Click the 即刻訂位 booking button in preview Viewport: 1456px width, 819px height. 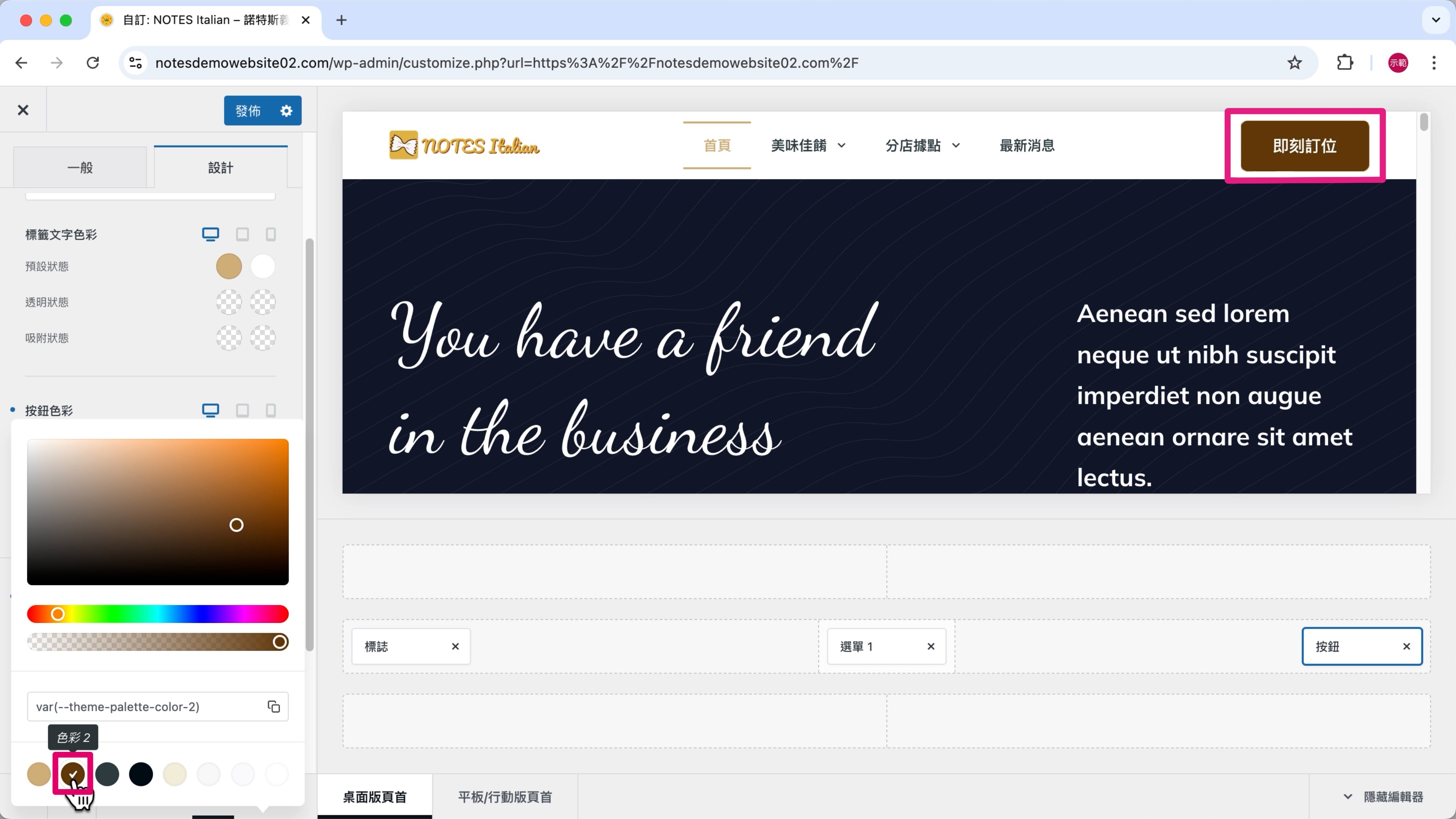coord(1304,146)
